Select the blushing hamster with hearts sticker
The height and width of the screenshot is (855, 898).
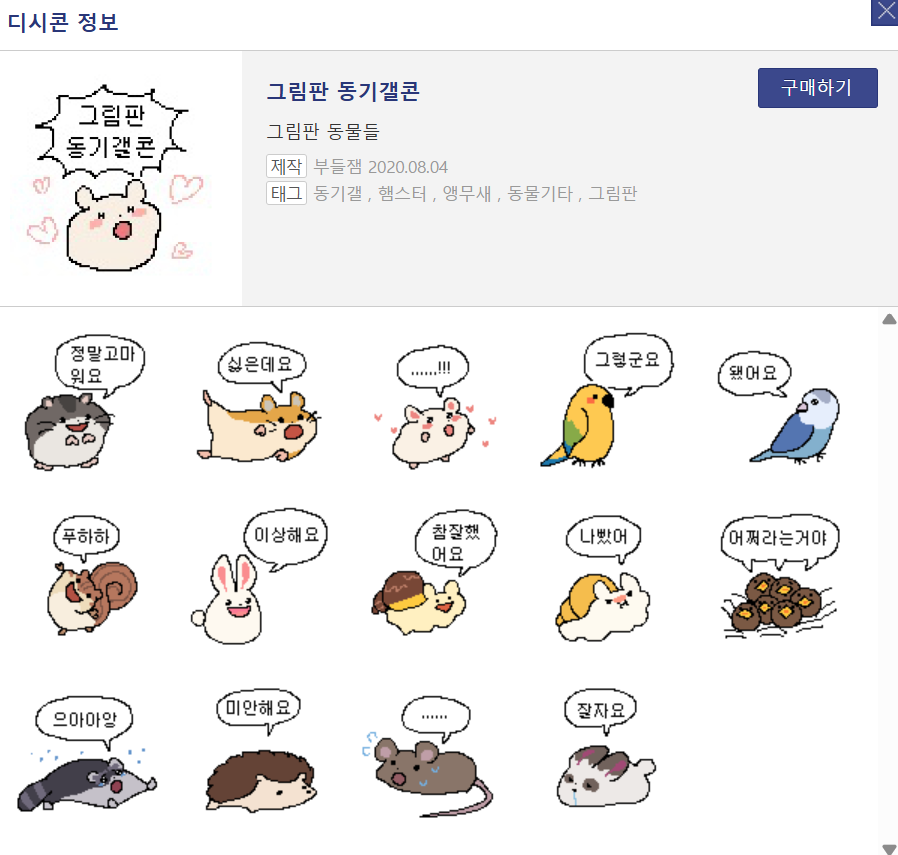pos(434,408)
